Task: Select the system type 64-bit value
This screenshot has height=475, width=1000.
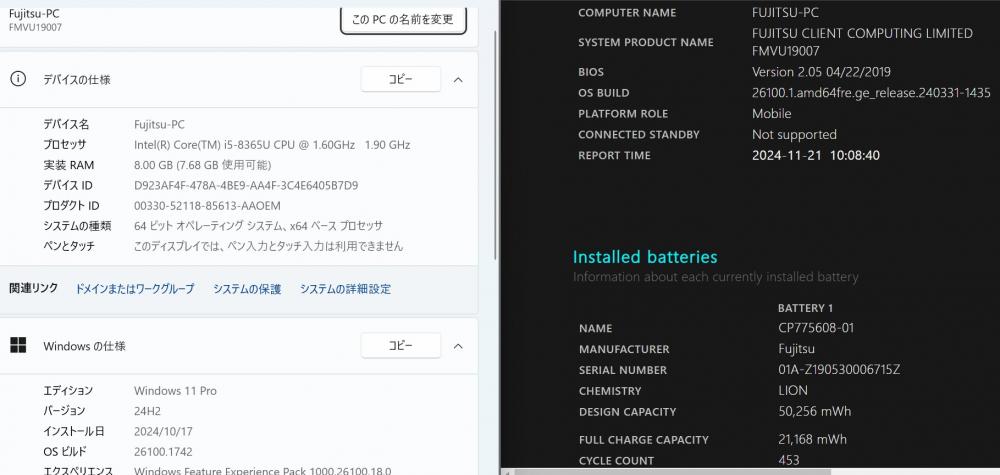Action: (258, 226)
